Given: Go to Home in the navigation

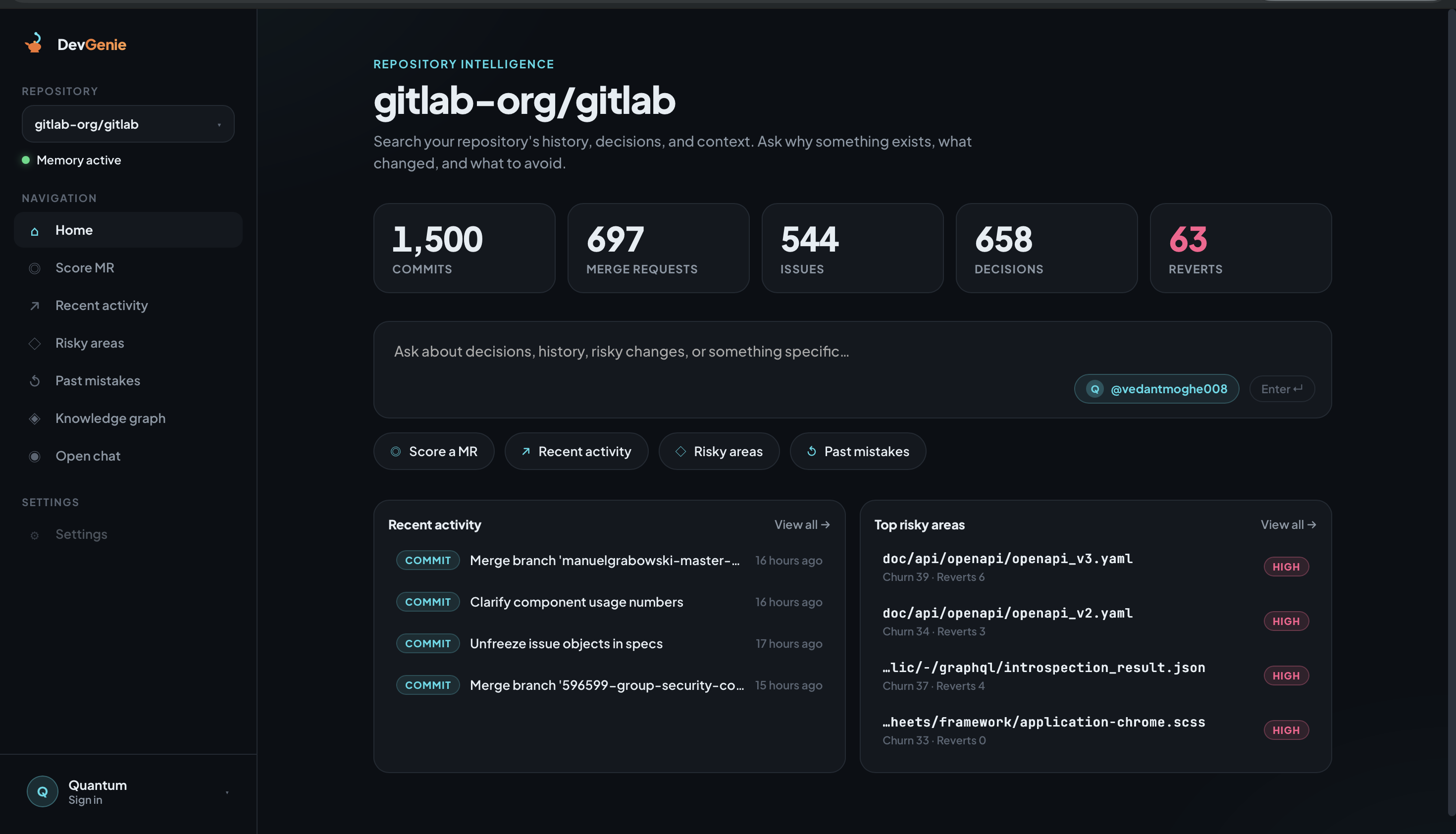Looking at the screenshot, I should 128,230.
